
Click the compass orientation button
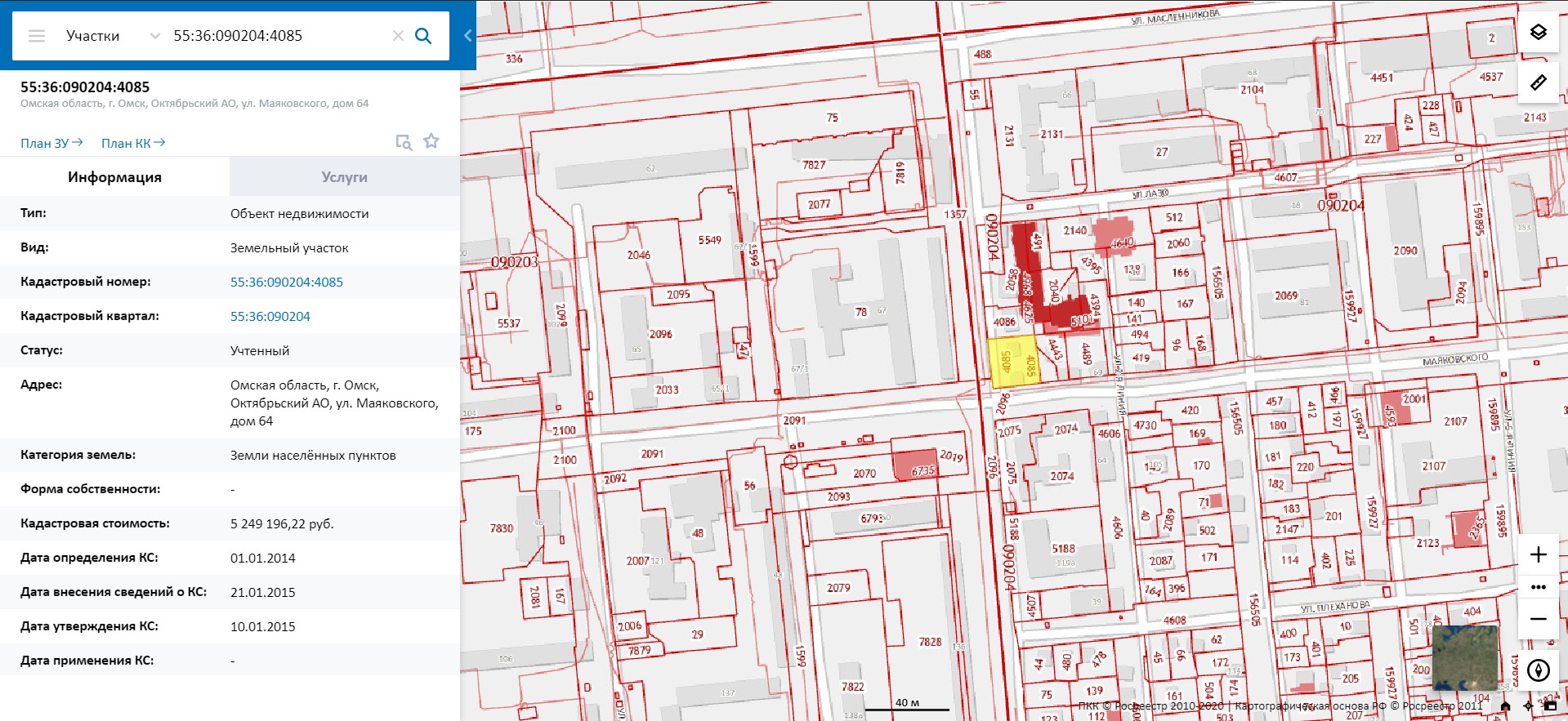[x=1538, y=670]
